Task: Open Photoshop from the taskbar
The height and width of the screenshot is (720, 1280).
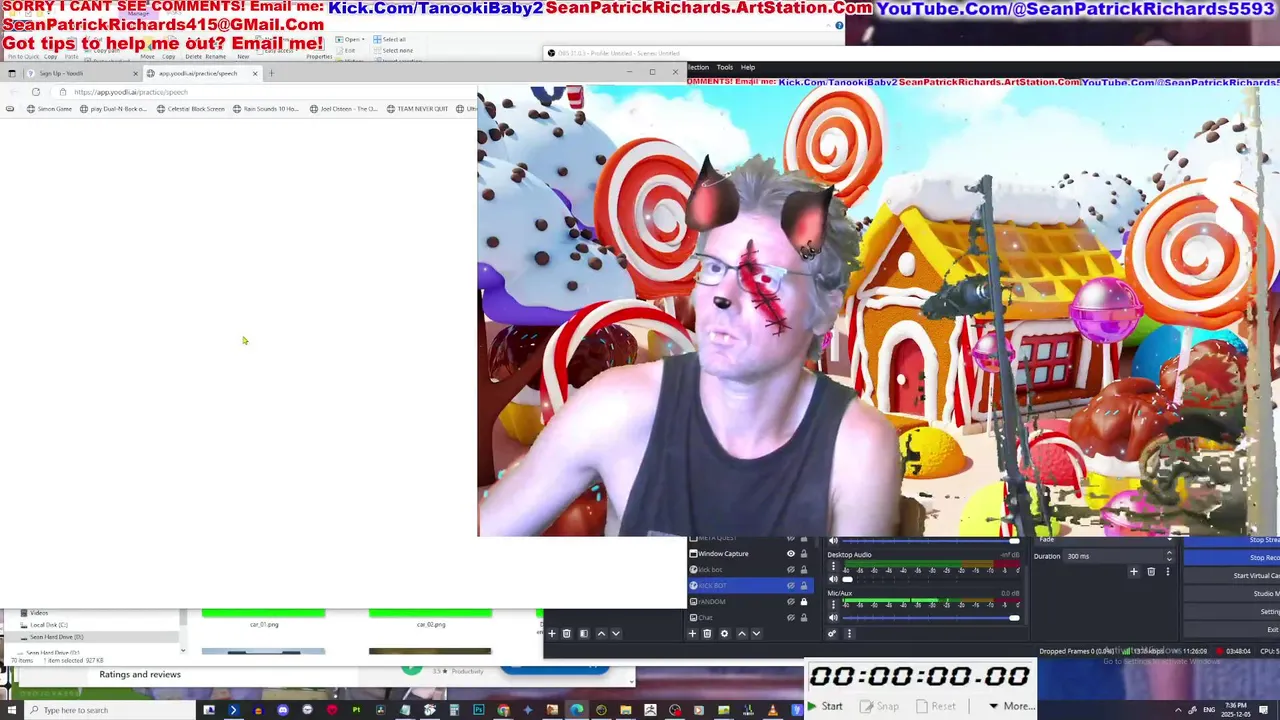Action: tap(478, 710)
